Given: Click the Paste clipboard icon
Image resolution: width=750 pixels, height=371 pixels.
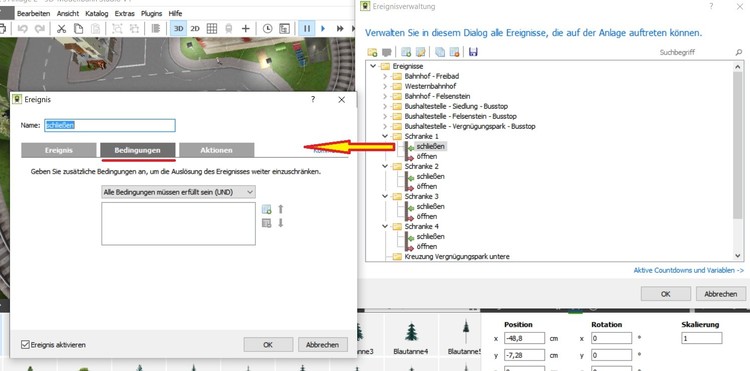Looking at the screenshot, I should click(x=95, y=29).
